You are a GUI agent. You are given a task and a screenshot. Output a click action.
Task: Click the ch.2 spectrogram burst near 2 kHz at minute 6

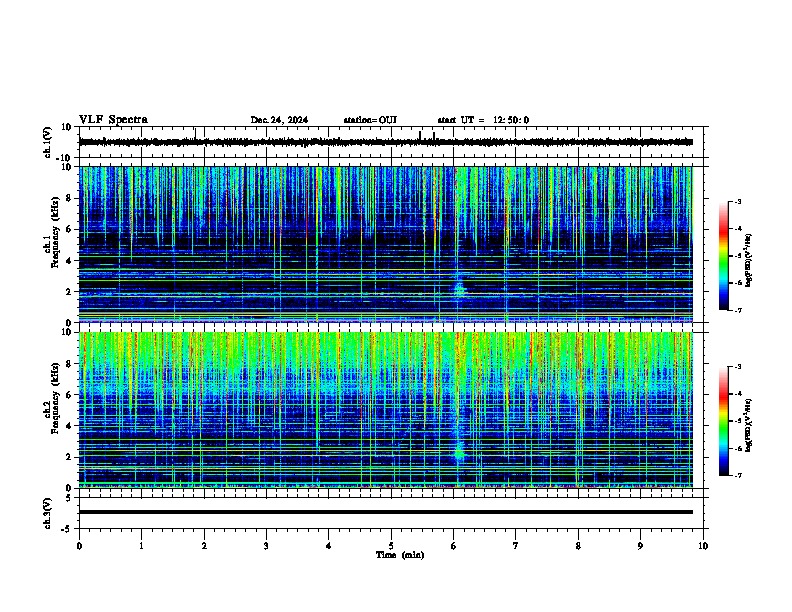click(x=459, y=453)
